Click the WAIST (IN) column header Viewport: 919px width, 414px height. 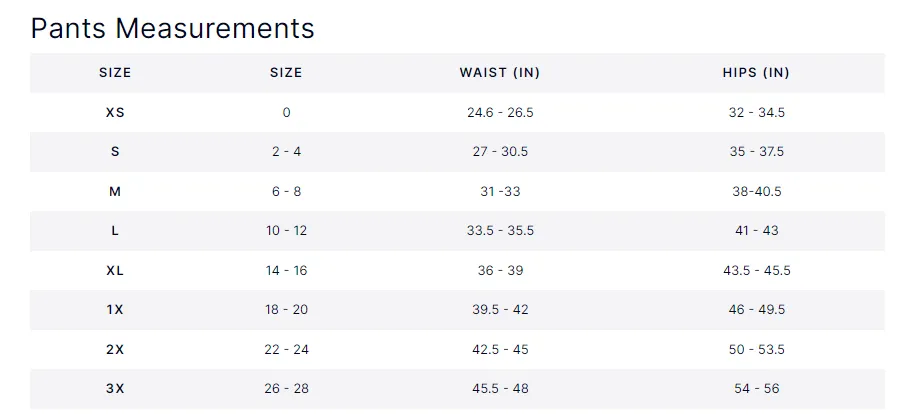[x=500, y=73]
